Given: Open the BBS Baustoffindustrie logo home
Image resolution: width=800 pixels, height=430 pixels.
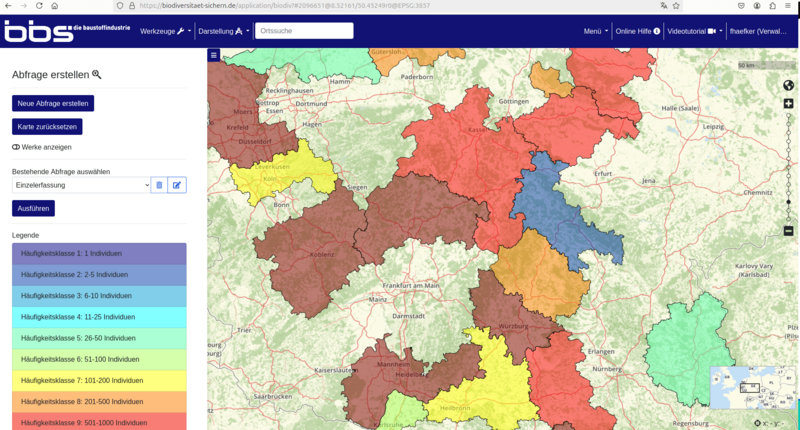Looking at the screenshot, I should (x=65, y=31).
